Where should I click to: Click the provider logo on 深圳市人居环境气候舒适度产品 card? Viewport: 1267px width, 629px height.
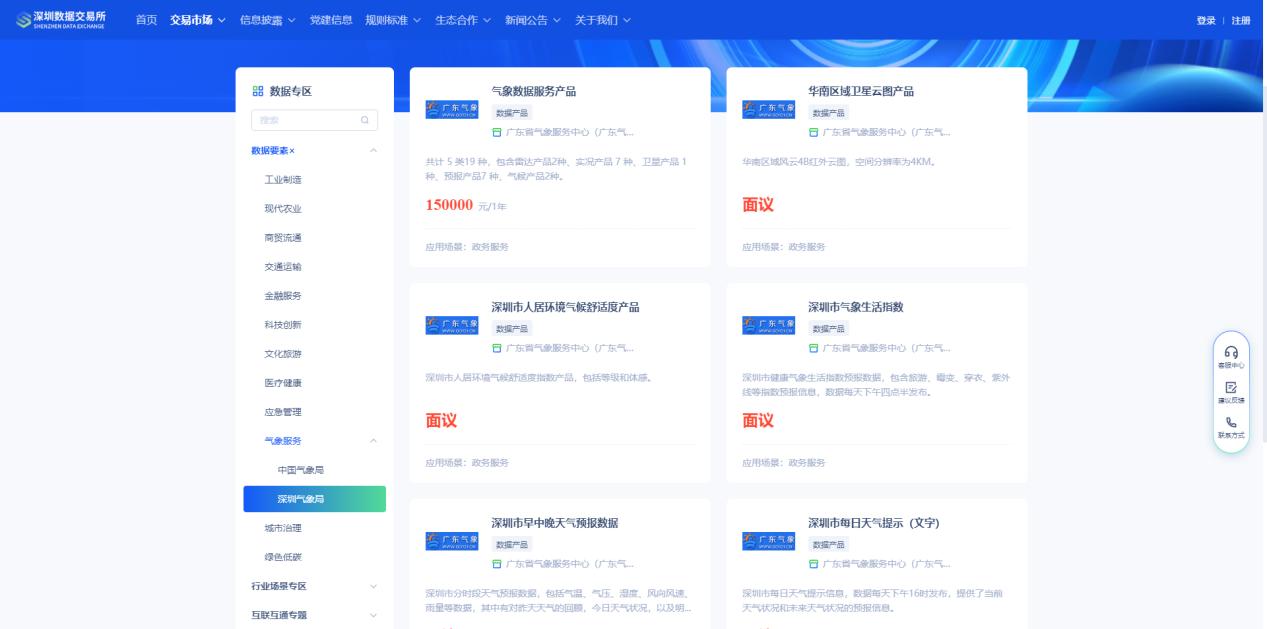coord(452,326)
